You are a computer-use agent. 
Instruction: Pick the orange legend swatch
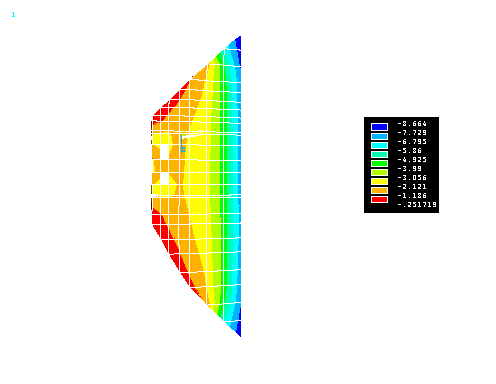point(379,191)
